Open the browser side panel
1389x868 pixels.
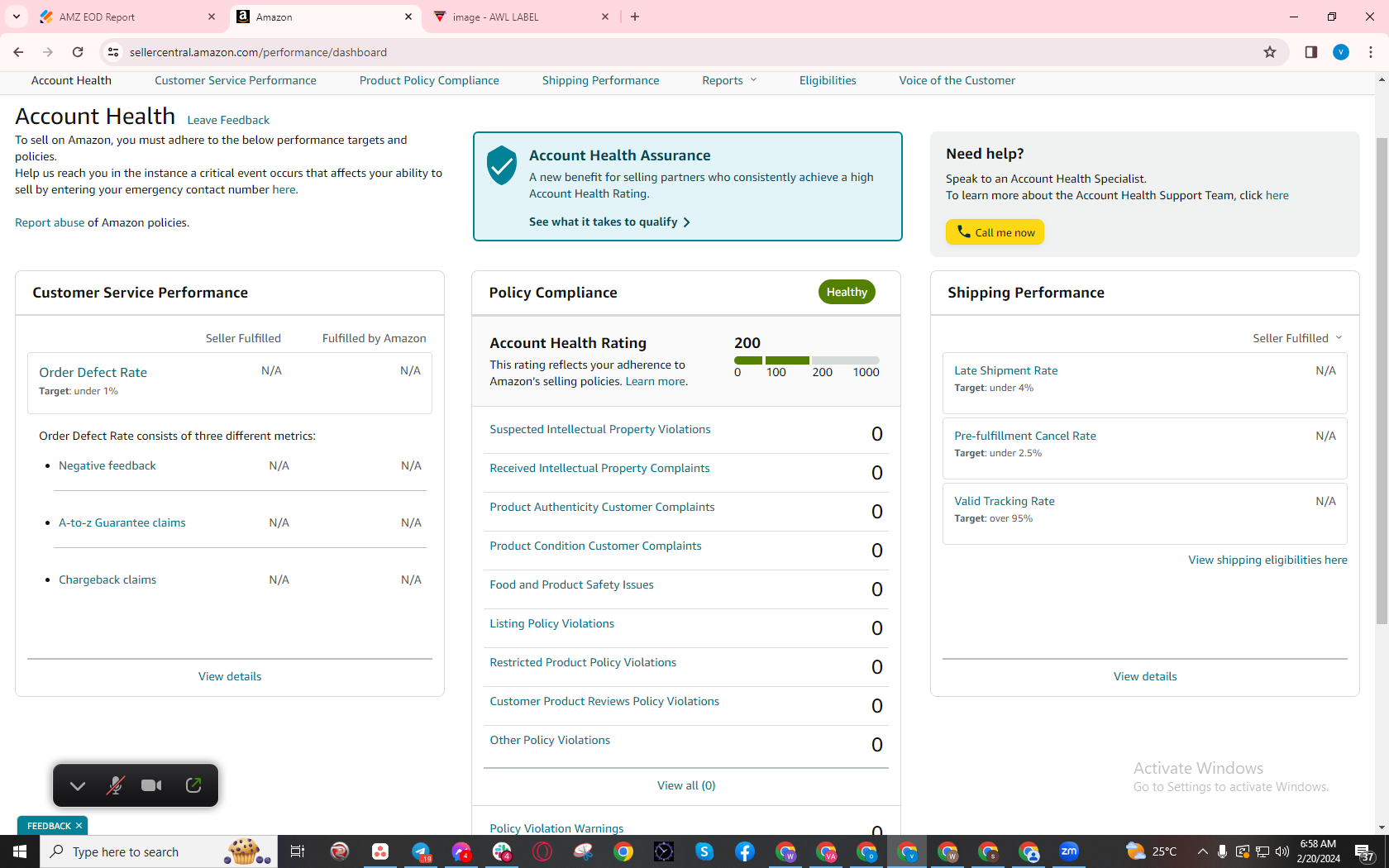[1311, 52]
